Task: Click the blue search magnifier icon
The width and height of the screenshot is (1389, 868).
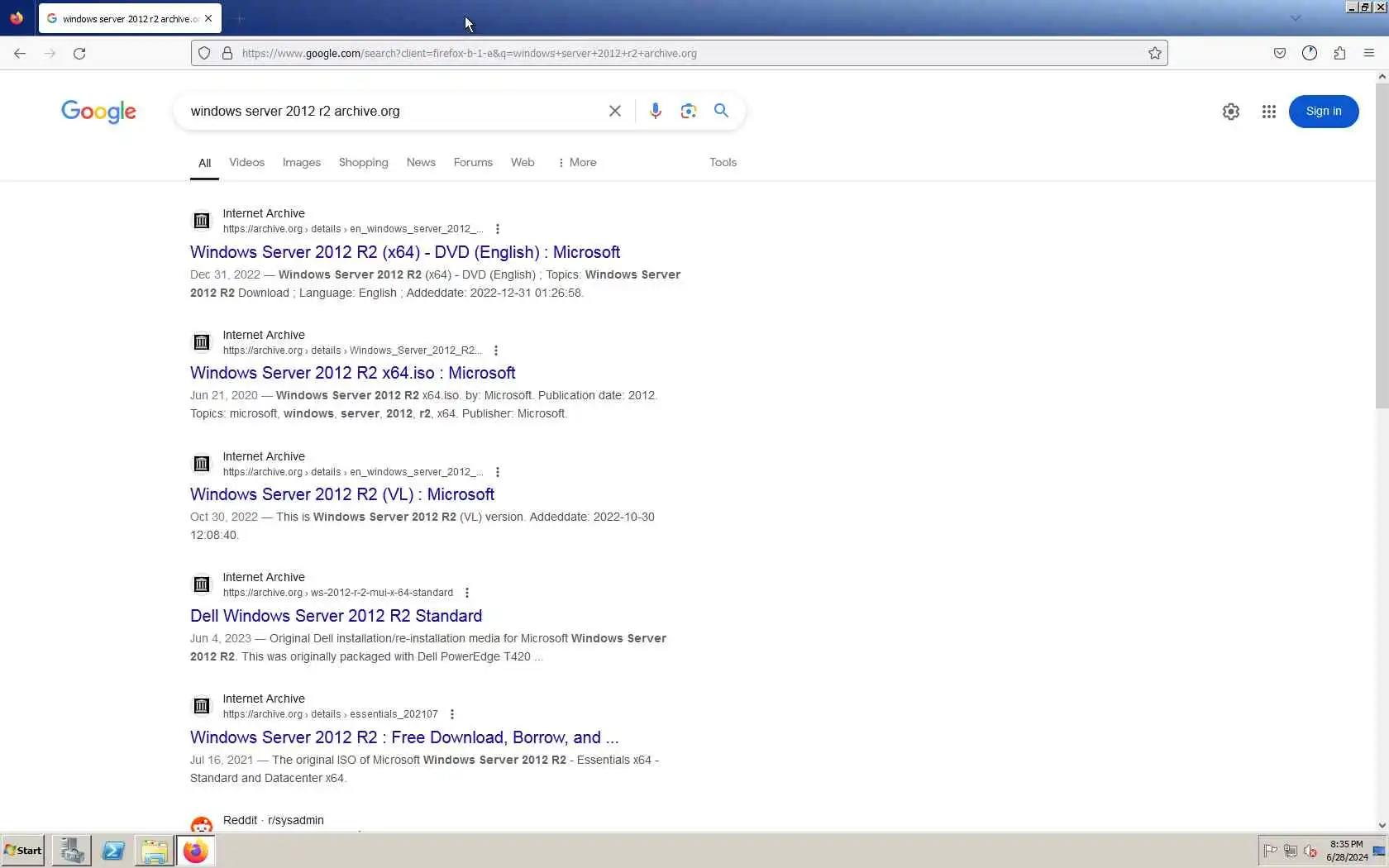Action: (x=722, y=111)
